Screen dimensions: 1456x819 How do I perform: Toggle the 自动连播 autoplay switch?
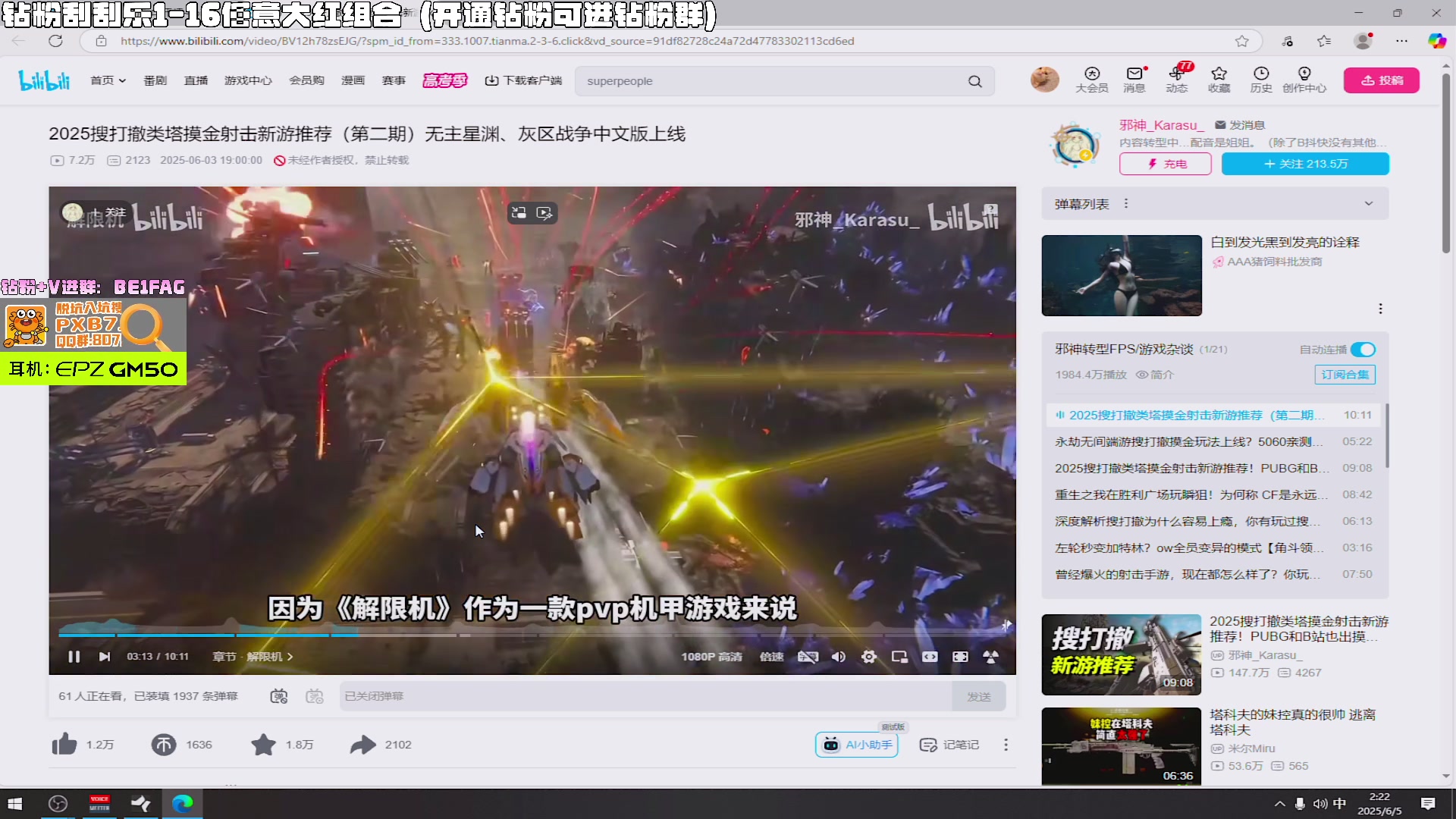tap(1363, 350)
